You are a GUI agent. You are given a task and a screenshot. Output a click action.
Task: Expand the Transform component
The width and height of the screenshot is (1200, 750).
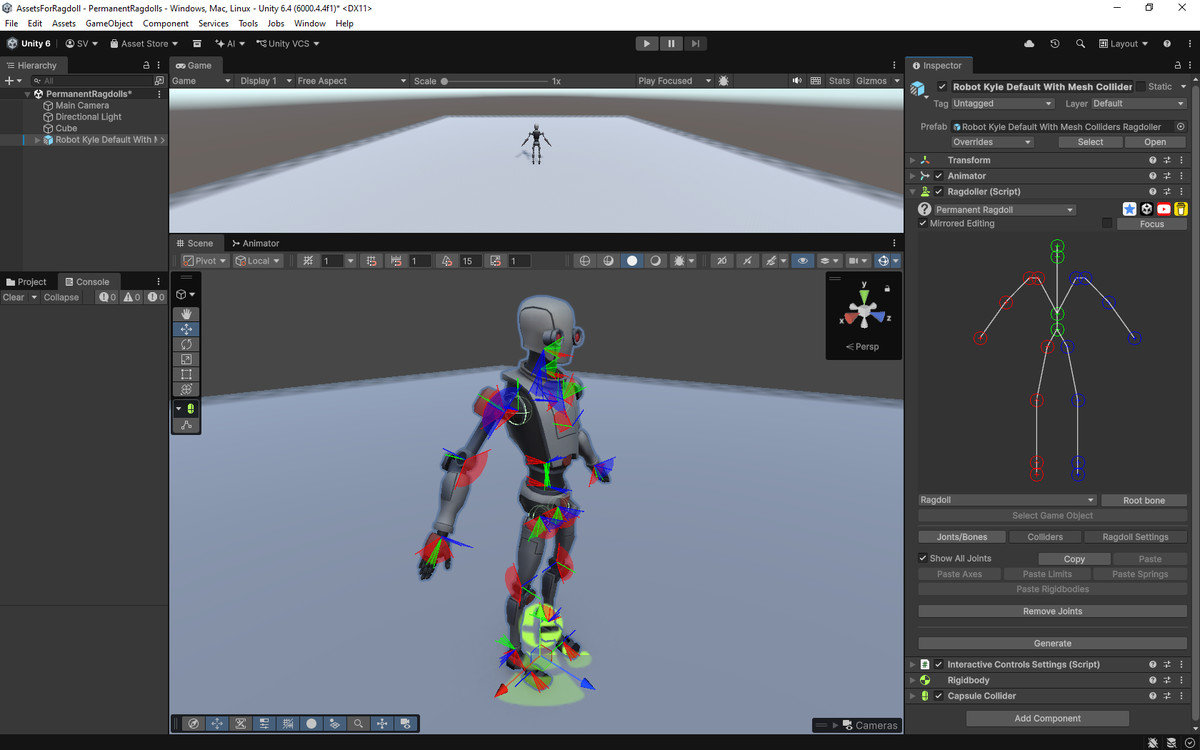(912, 160)
